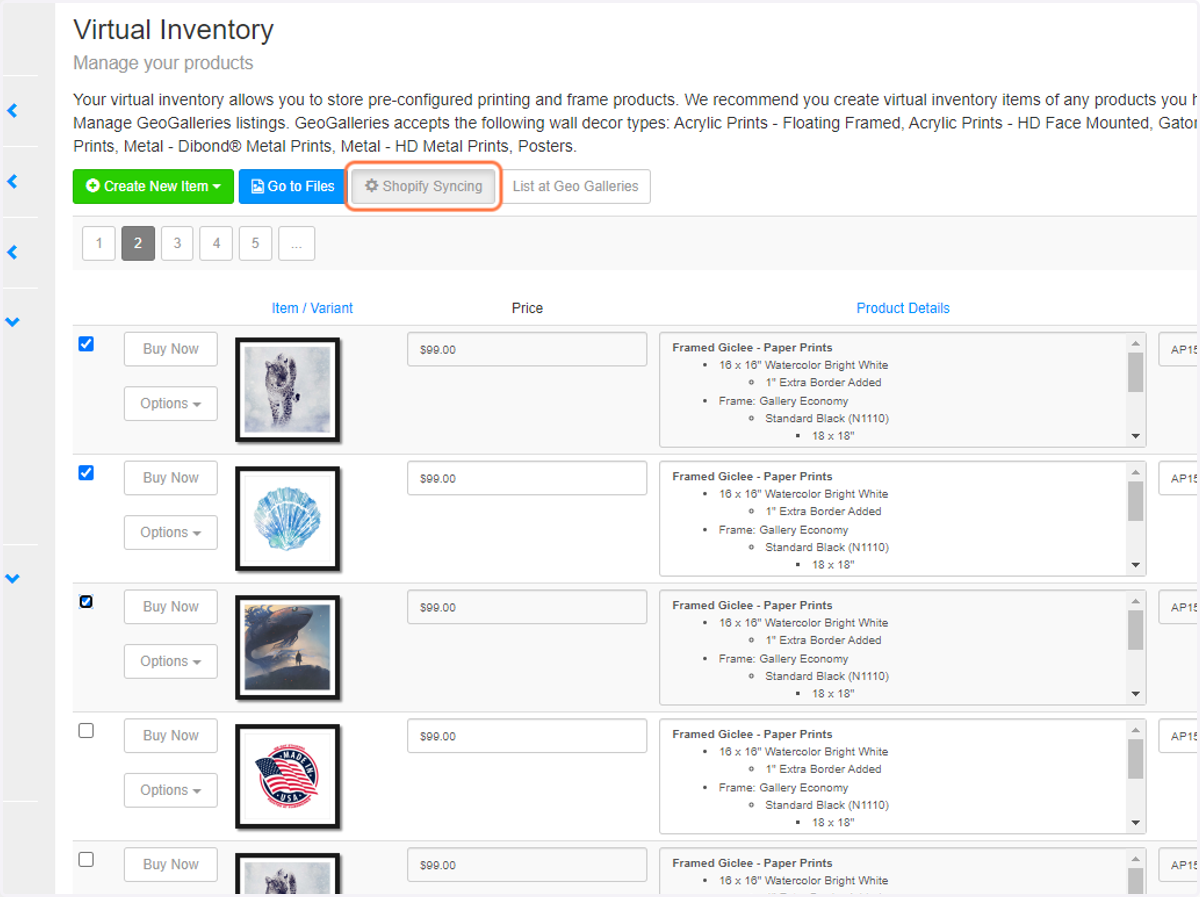Open the flying whale framed print thumbnail
The image size is (1200, 897).
coord(288,648)
